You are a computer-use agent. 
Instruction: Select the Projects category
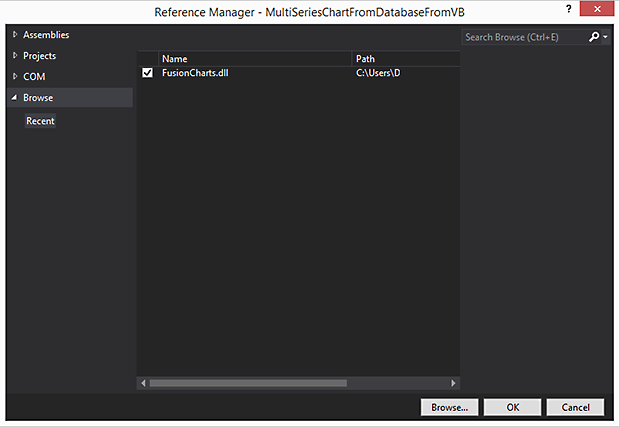[x=40, y=56]
